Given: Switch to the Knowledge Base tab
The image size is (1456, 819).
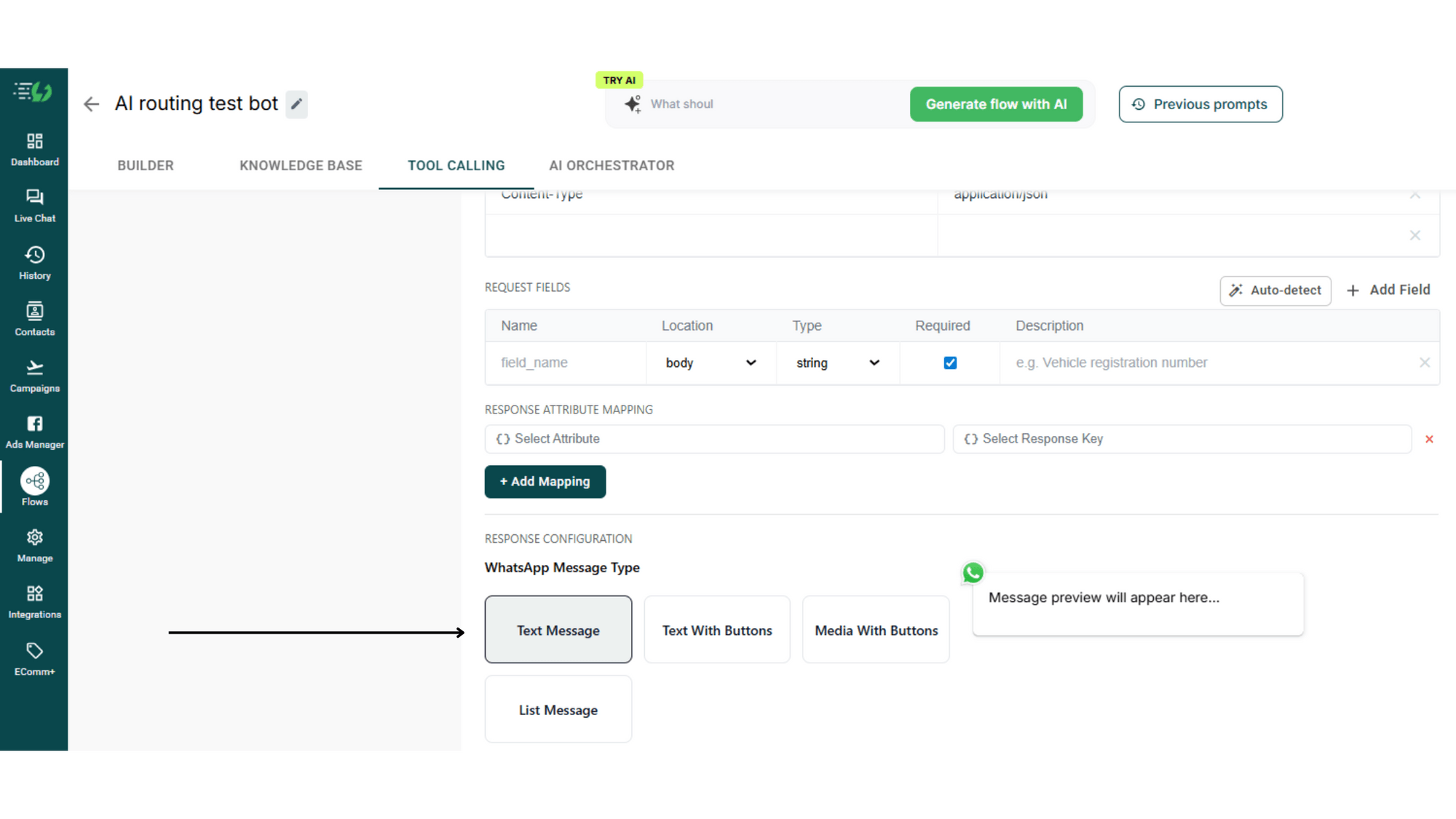Looking at the screenshot, I should point(301,166).
